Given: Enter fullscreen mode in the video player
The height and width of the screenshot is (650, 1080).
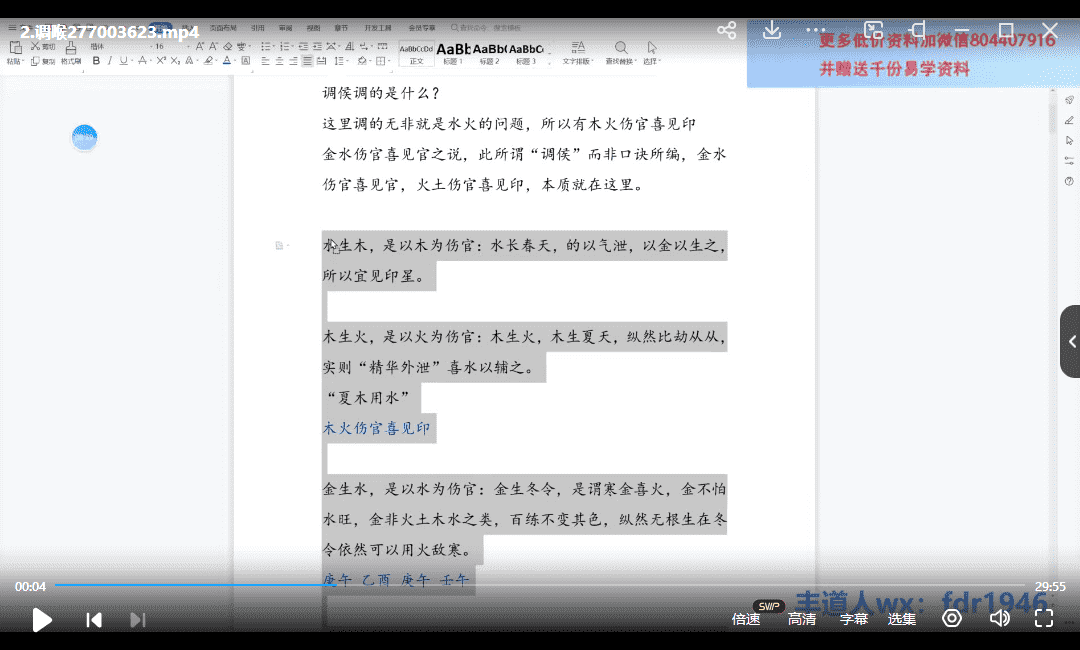Looking at the screenshot, I should [x=1044, y=618].
